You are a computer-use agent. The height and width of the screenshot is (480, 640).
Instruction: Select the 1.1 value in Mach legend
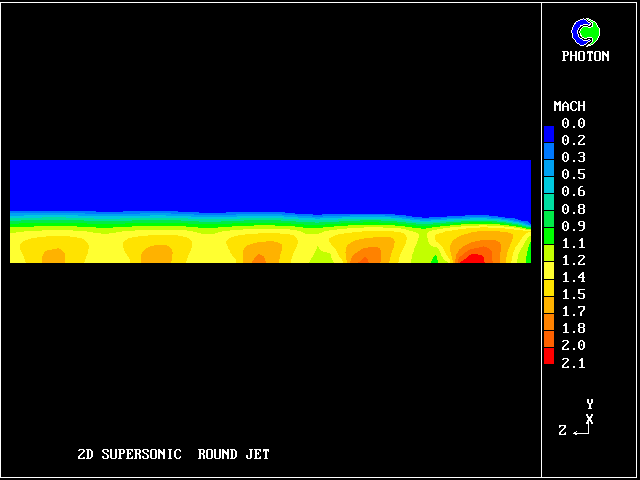point(573,243)
